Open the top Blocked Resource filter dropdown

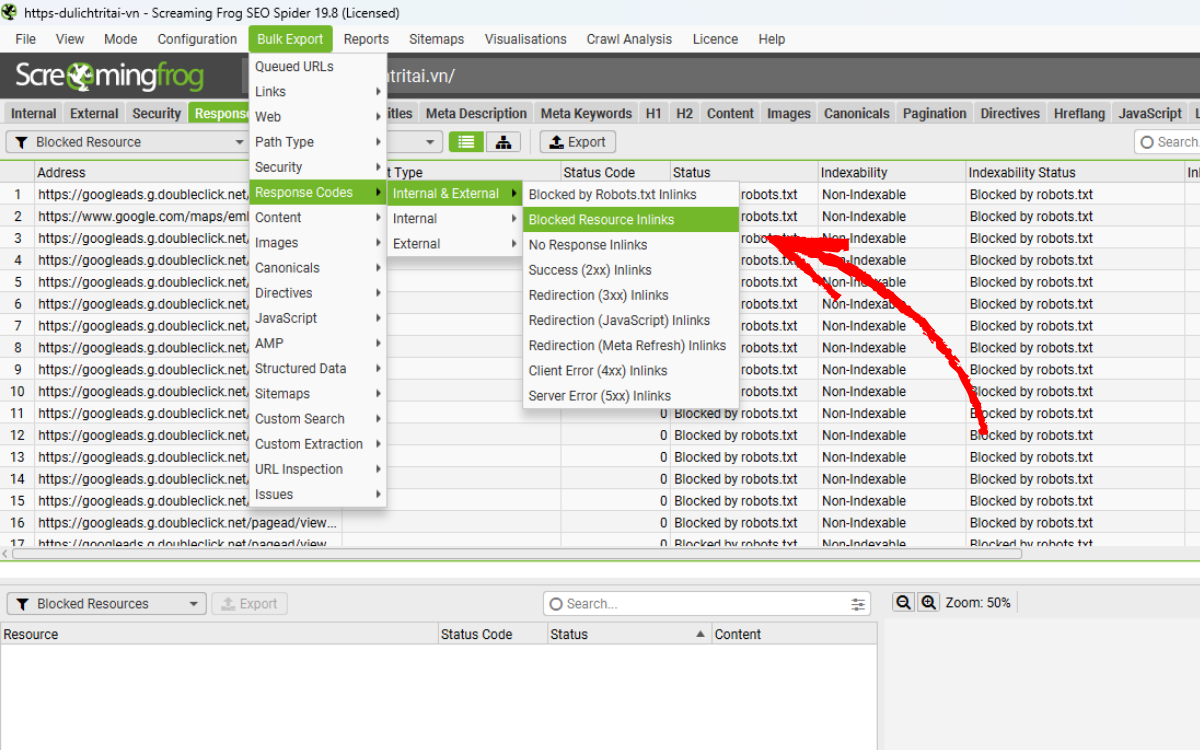pyautogui.click(x=126, y=142)
